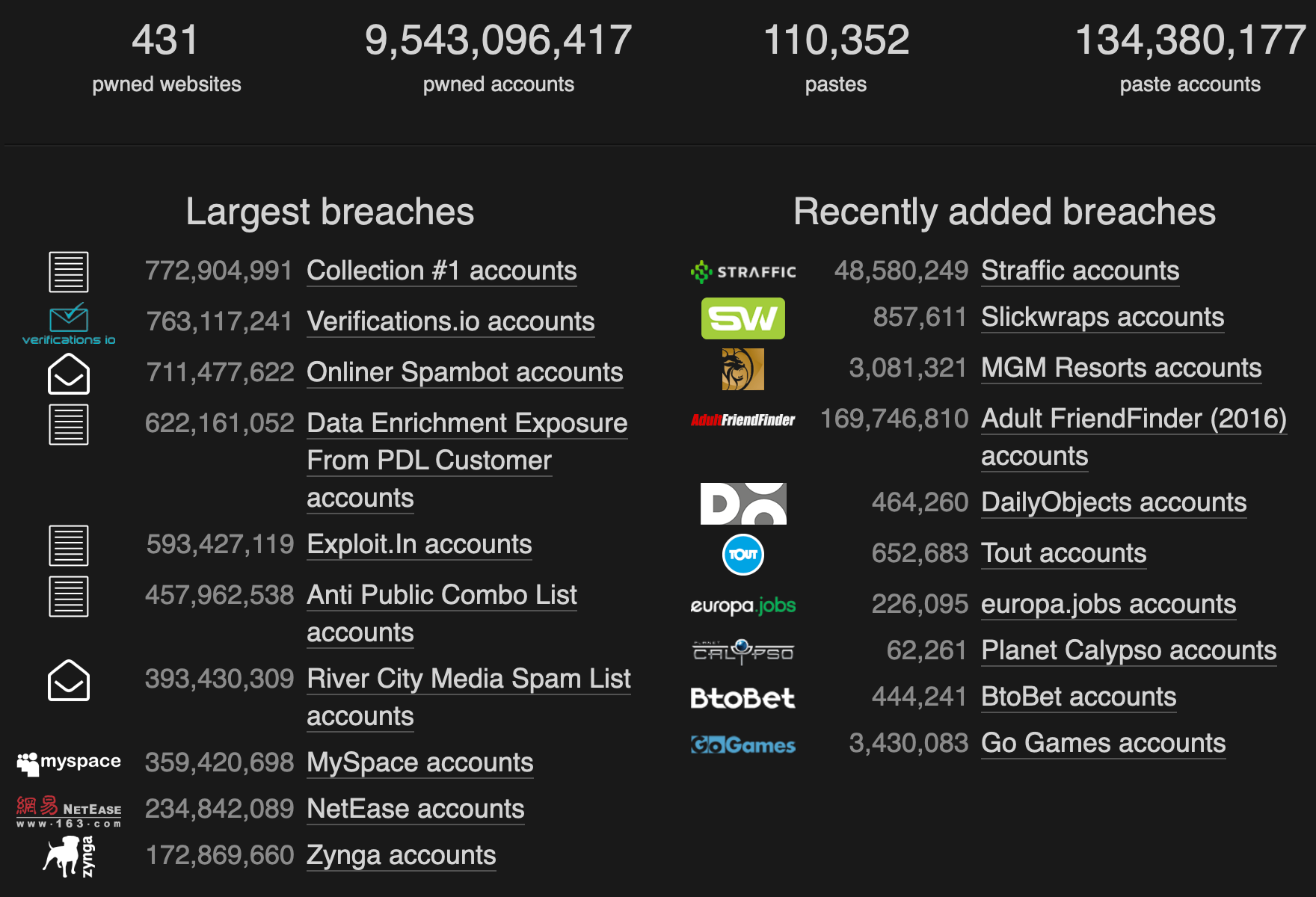1316x897 pixels.
Task: Click the Verifications.io envelope logo
Action: (x=69, y=324)
